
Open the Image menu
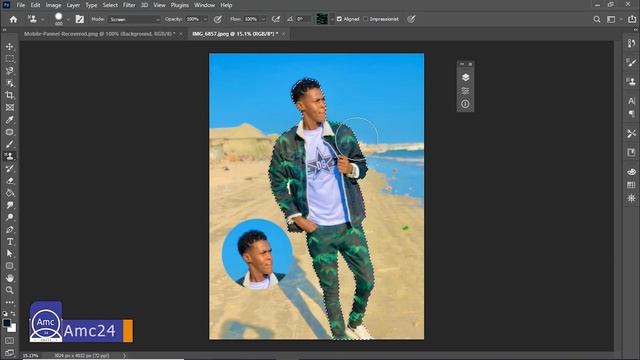click(53, 5)
